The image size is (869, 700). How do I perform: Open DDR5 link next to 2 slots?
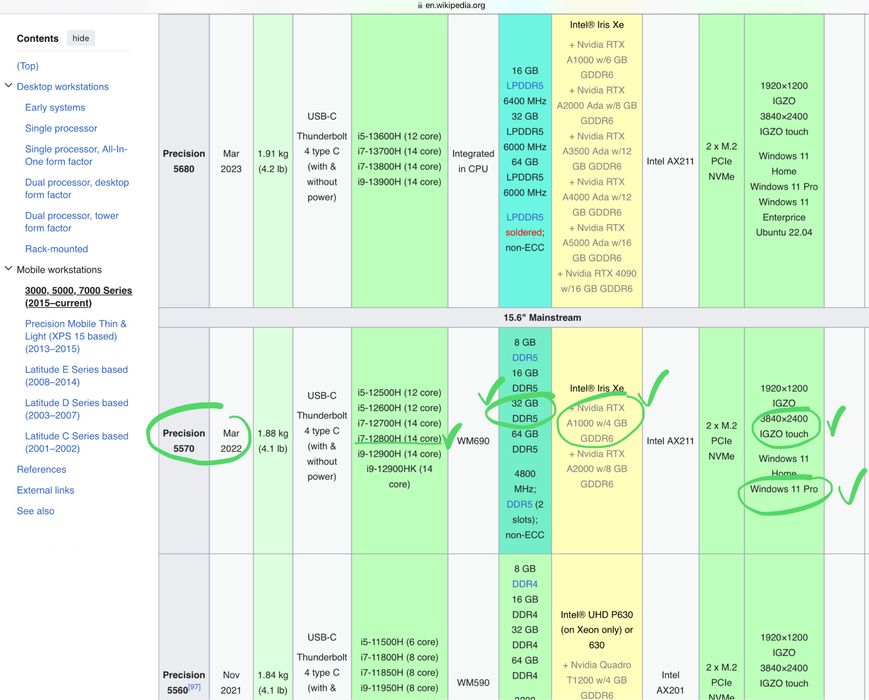point(519,504)
